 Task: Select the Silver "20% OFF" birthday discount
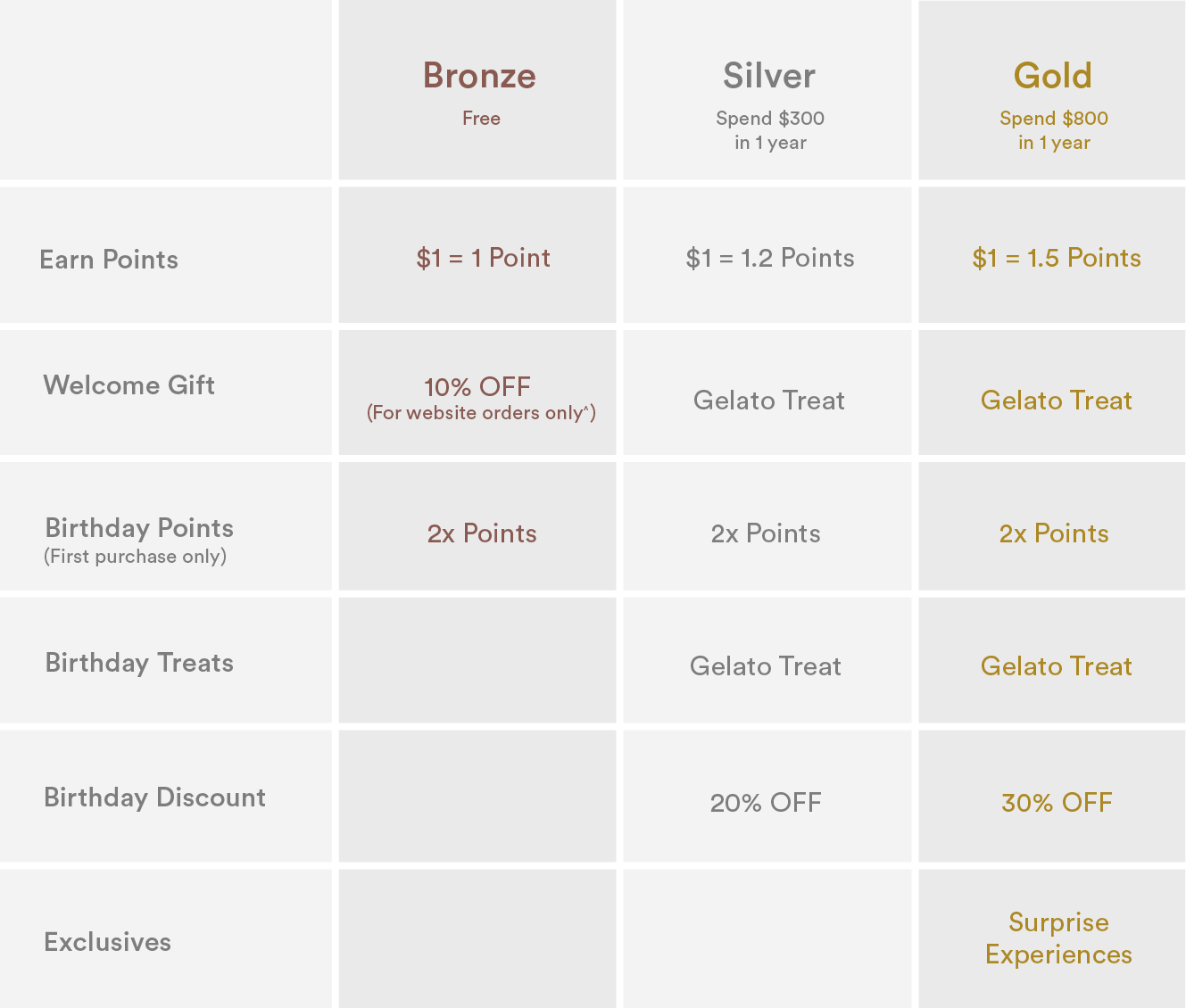(x=766, y=803)
